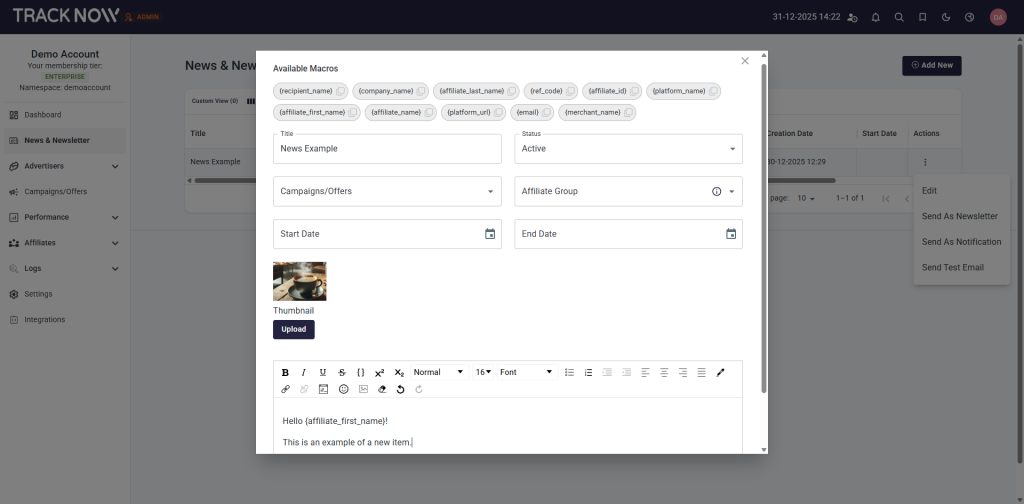Toggle strikethrough text formatting
Screen dimensions: 1024x504
coord(342,372)
